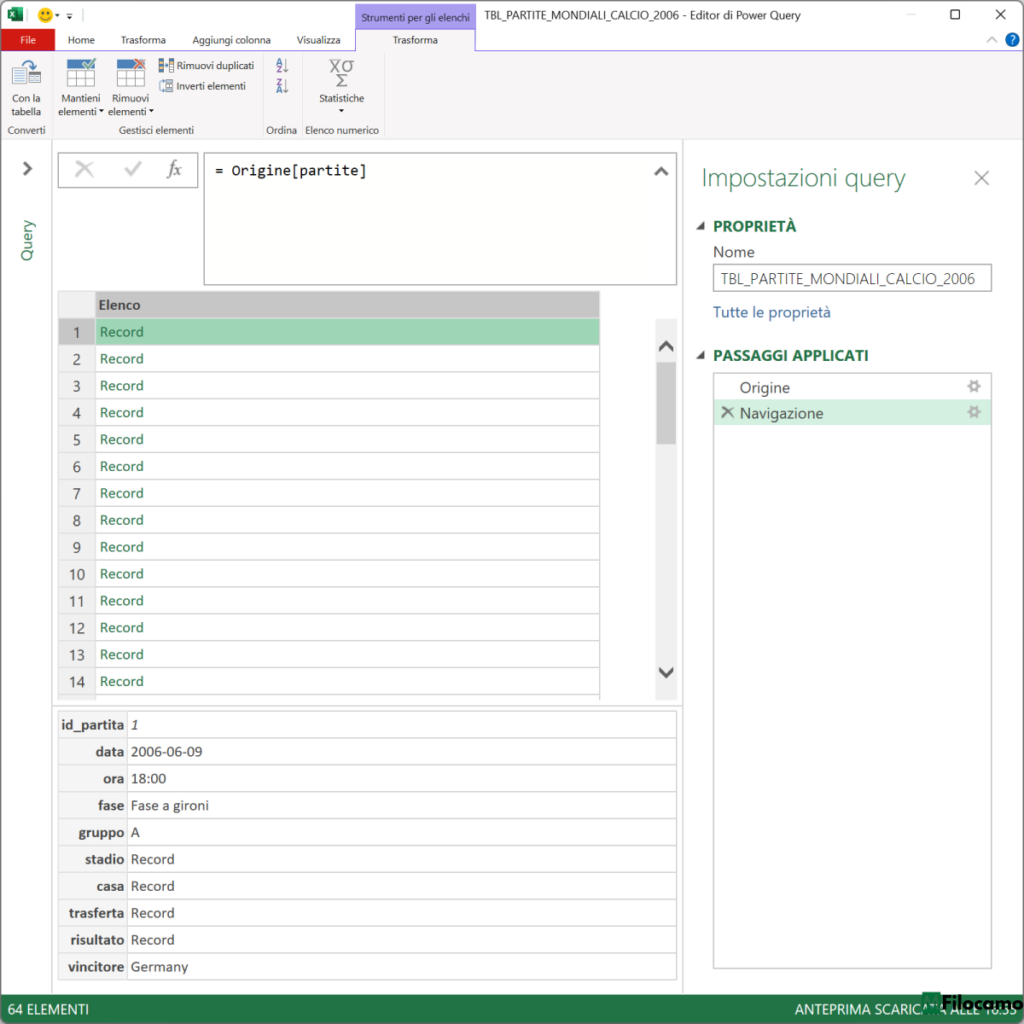Click Rimuovi duplicati button
Image resolution: width=1024 pixels, height=1024 pixels.
point(206,65)
